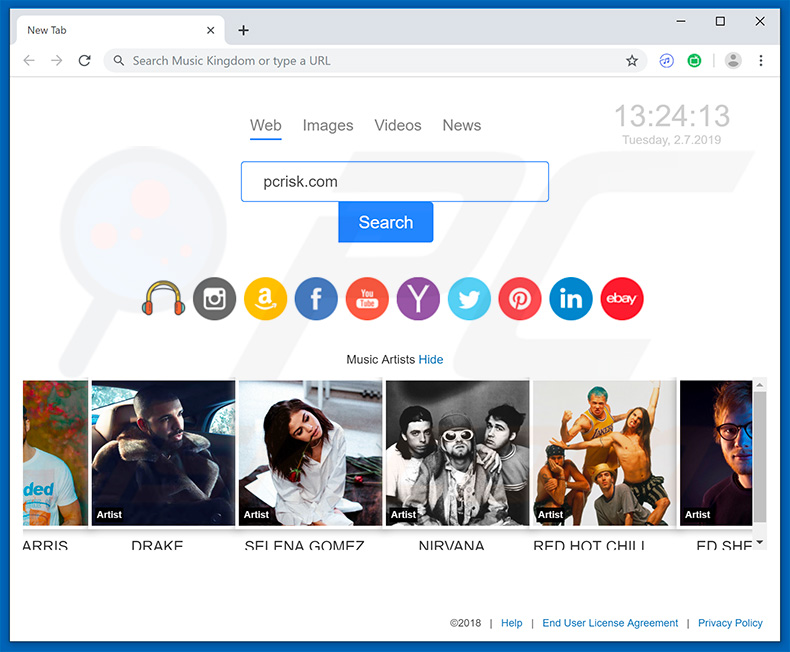The height and width of the screenshot is (652, 790).
Task: Open the Facebook shortcut icon
Action: coord(316,298)
